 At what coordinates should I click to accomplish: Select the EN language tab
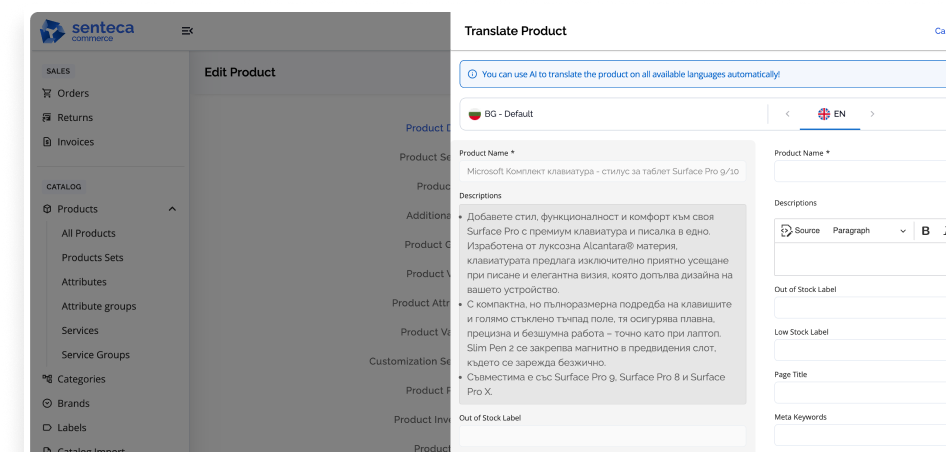(x=831, y=114)
